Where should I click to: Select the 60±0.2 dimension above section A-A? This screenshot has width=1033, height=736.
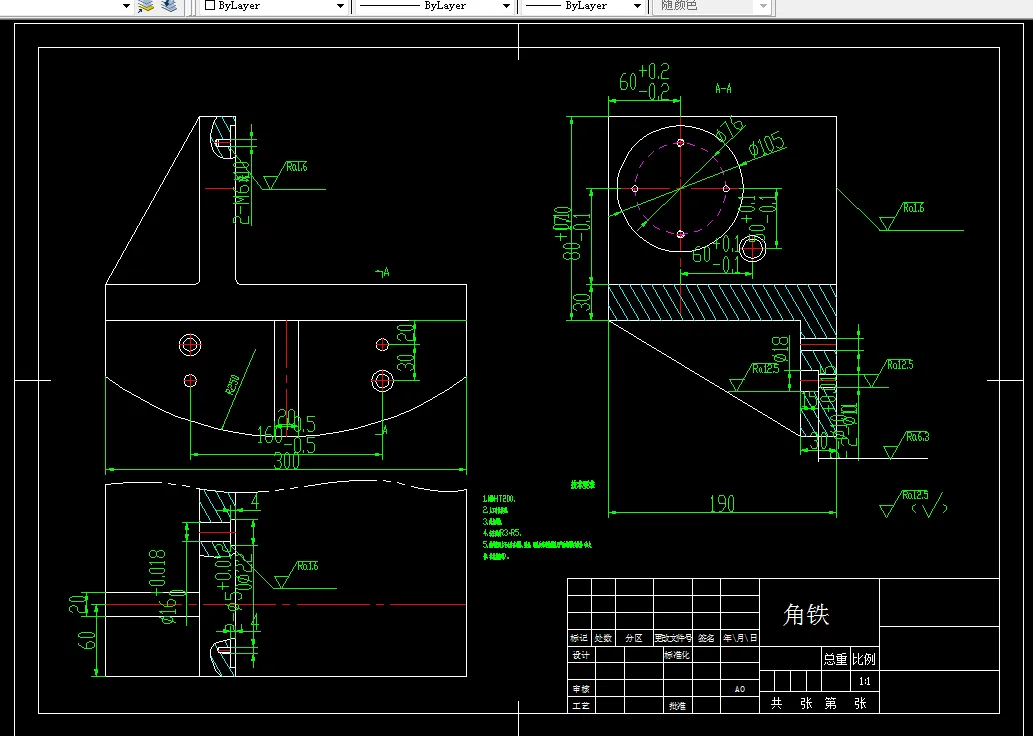[644, 81]
